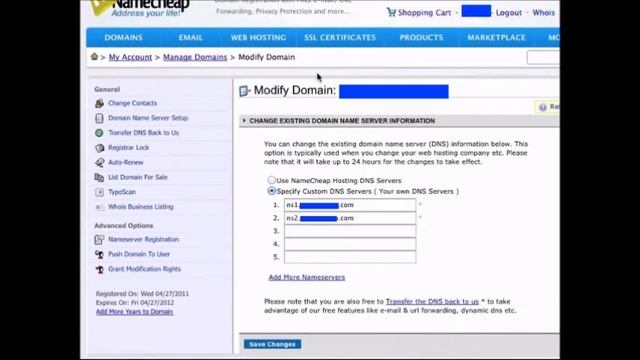
Task: Click nameserver field 2 containing ns2
Action: pyautogui.click(x=350, y=218)
